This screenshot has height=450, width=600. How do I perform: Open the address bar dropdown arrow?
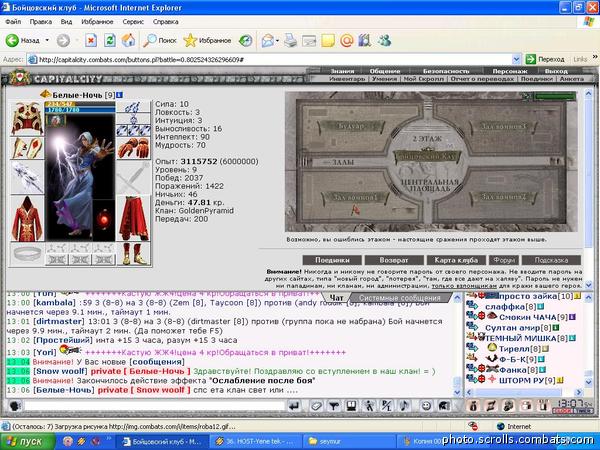pyautogui.click(x=516, y=59)
